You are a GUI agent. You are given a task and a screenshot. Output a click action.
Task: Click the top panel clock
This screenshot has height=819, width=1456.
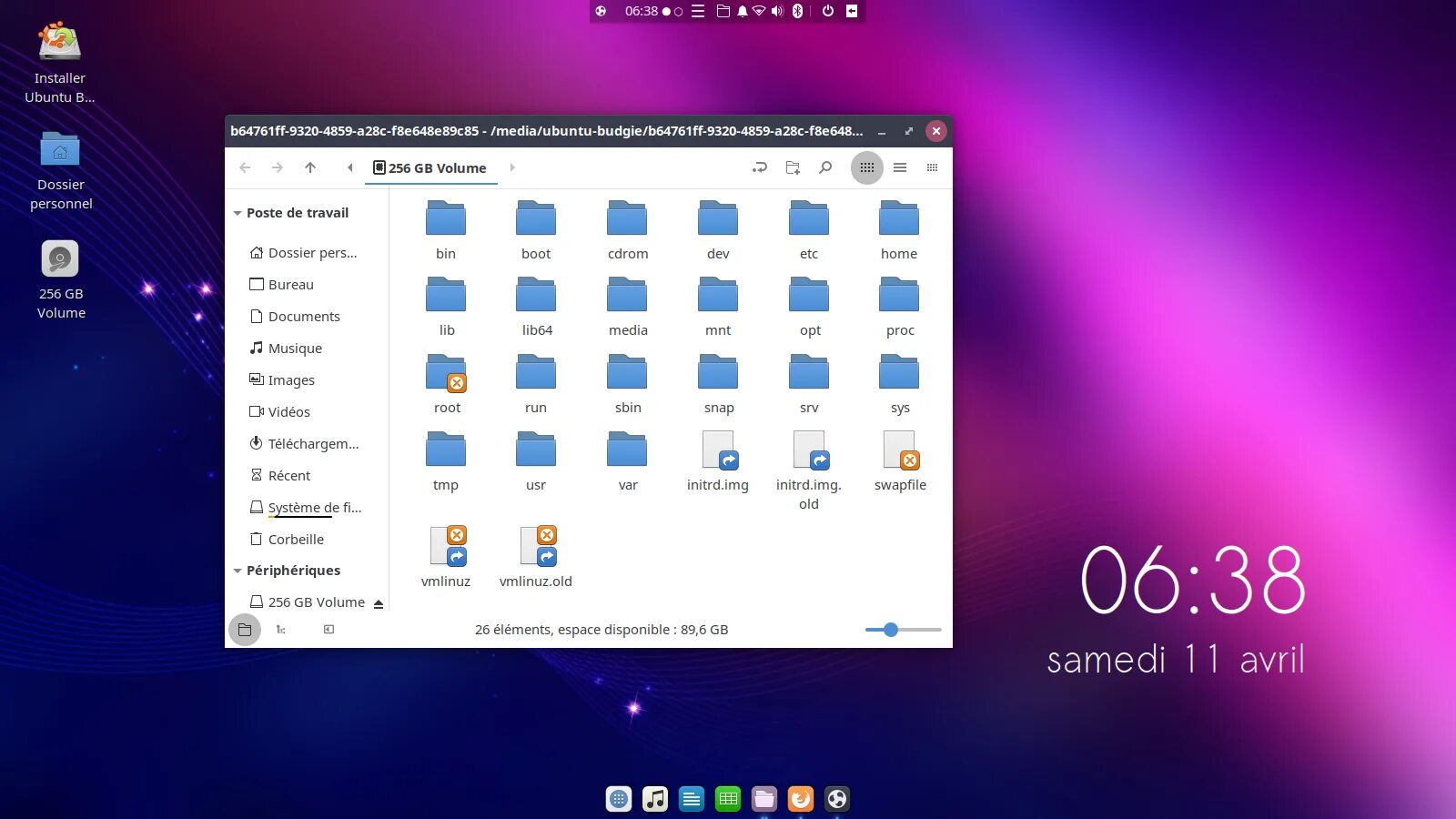tap(642, 11)
